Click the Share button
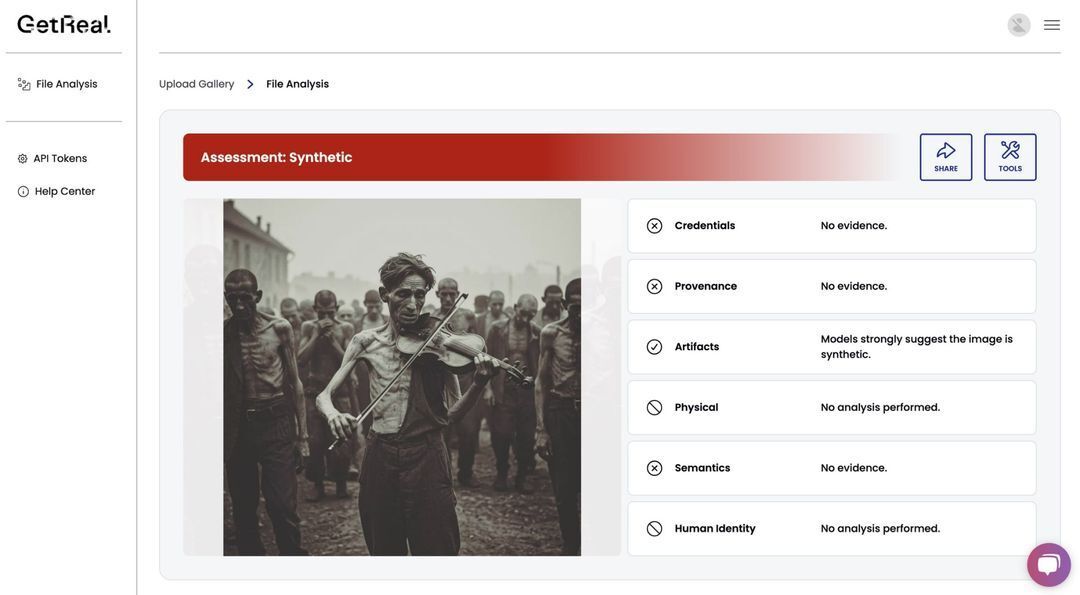1080x595 pixels. 945,157
